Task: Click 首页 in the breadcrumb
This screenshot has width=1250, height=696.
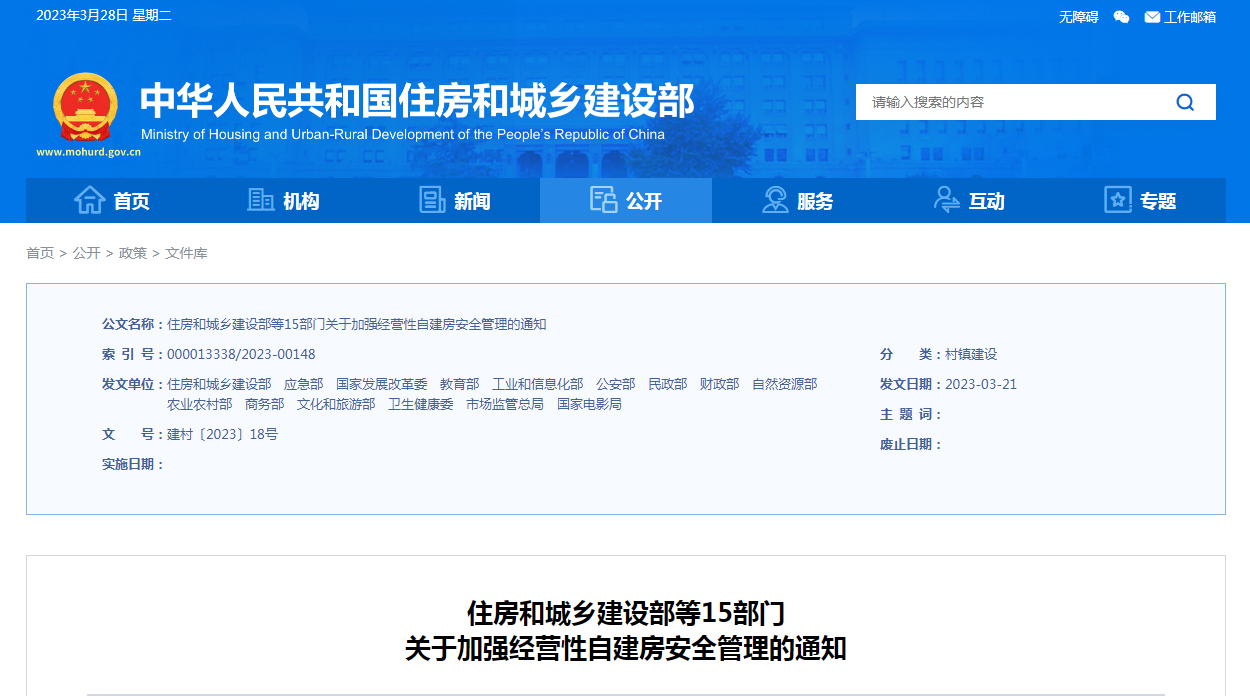Action: pos(40,253)
